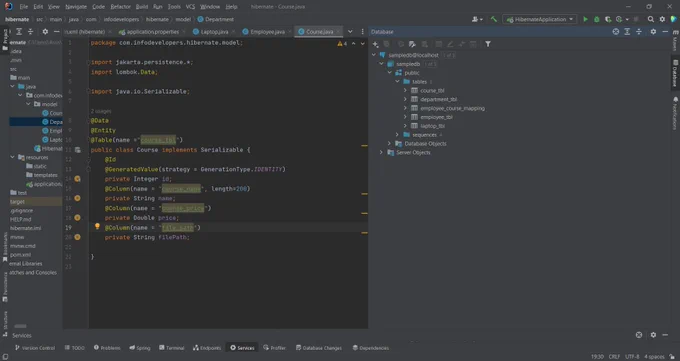Screen dimensions: 680x361
Task: Open the Refactor menu
Action: point(121,7)
